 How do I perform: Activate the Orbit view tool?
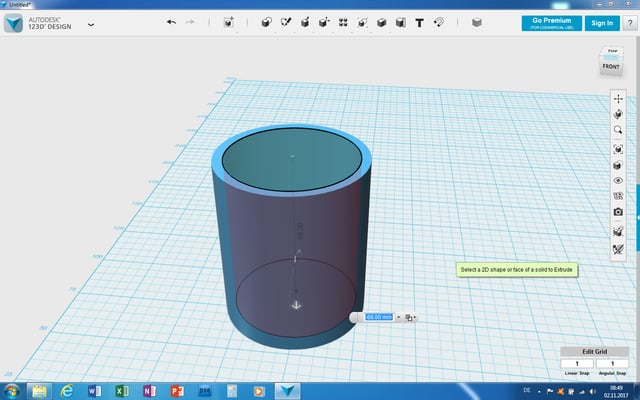point(618,115)
